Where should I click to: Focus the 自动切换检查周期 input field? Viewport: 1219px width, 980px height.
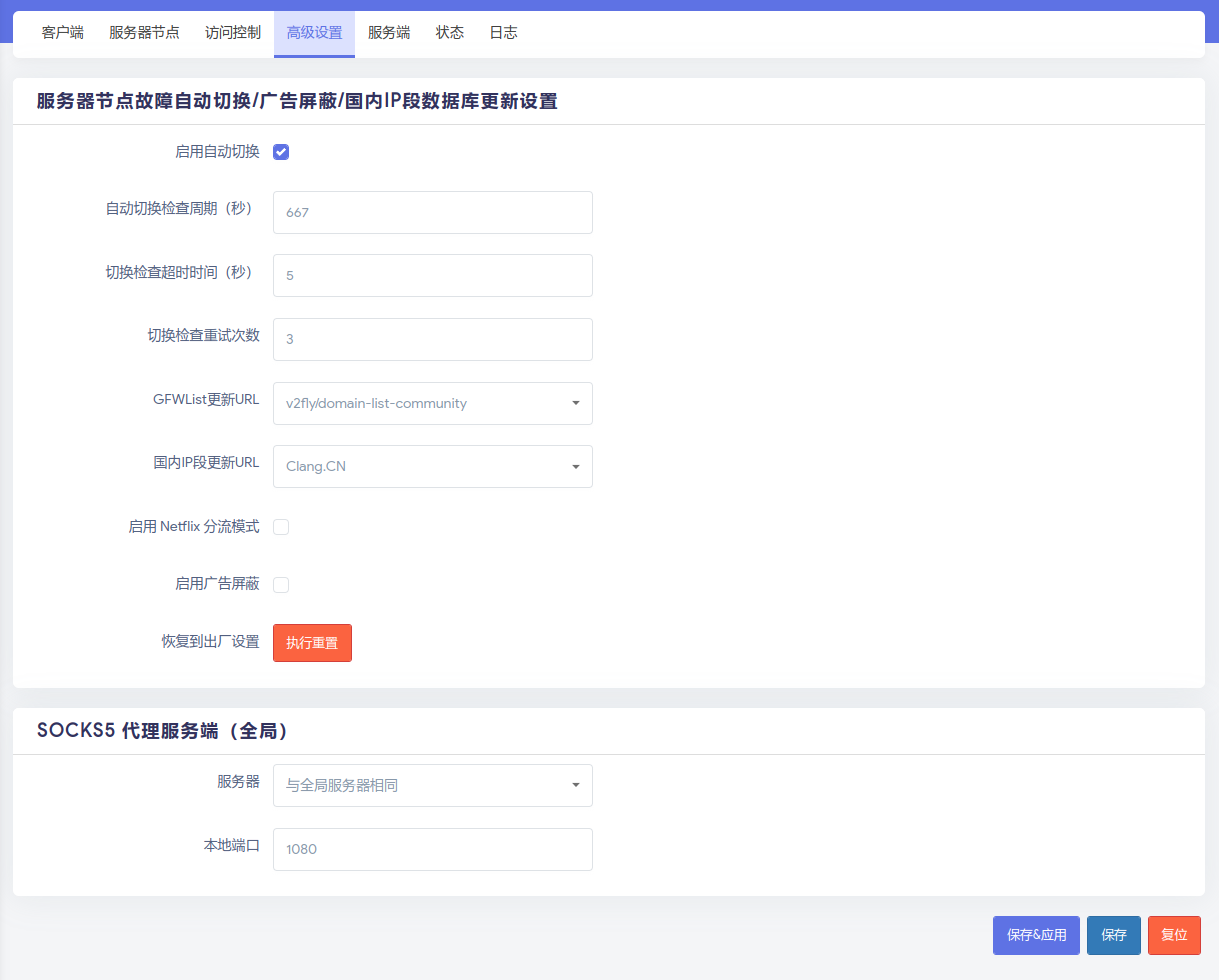(x=432, y=212)
